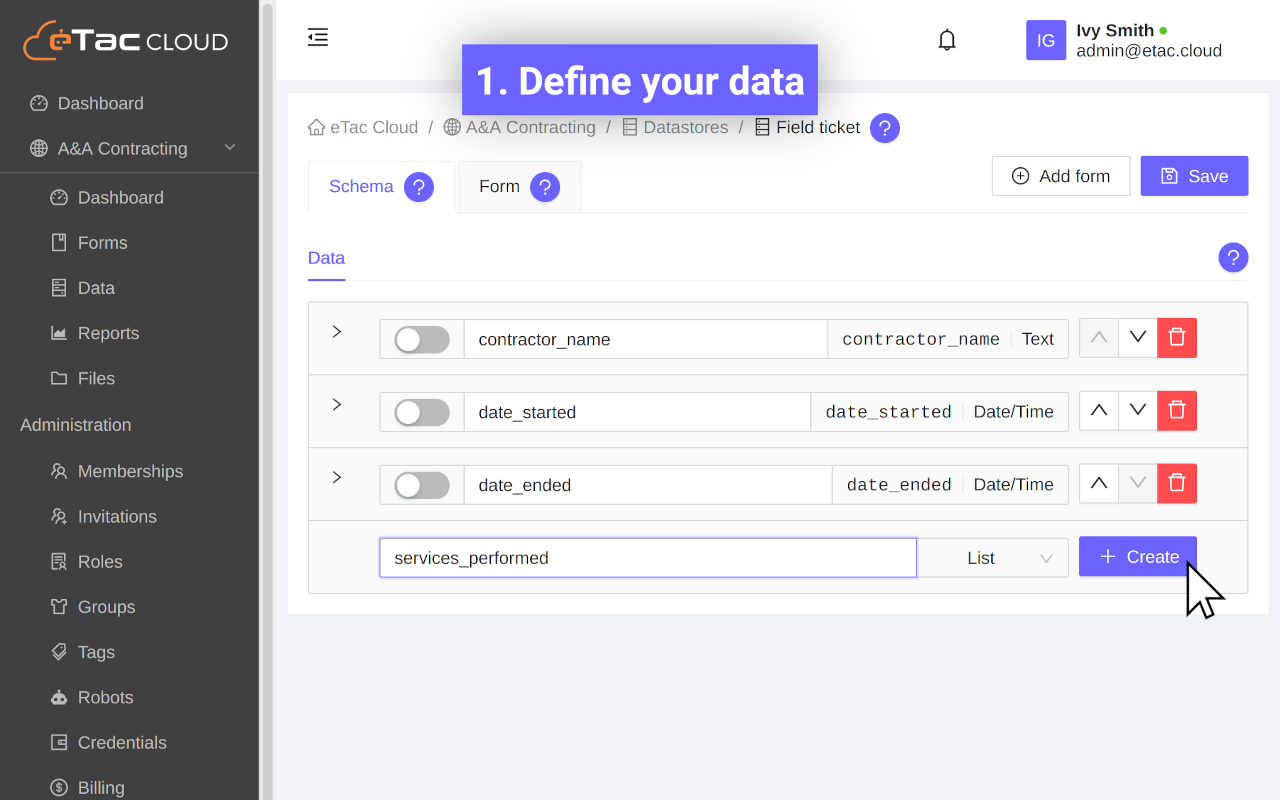Screen dimensions: 1280x800
Task: Open help icon next to Field ticket breadcrumb
Action: coord(884,128)
